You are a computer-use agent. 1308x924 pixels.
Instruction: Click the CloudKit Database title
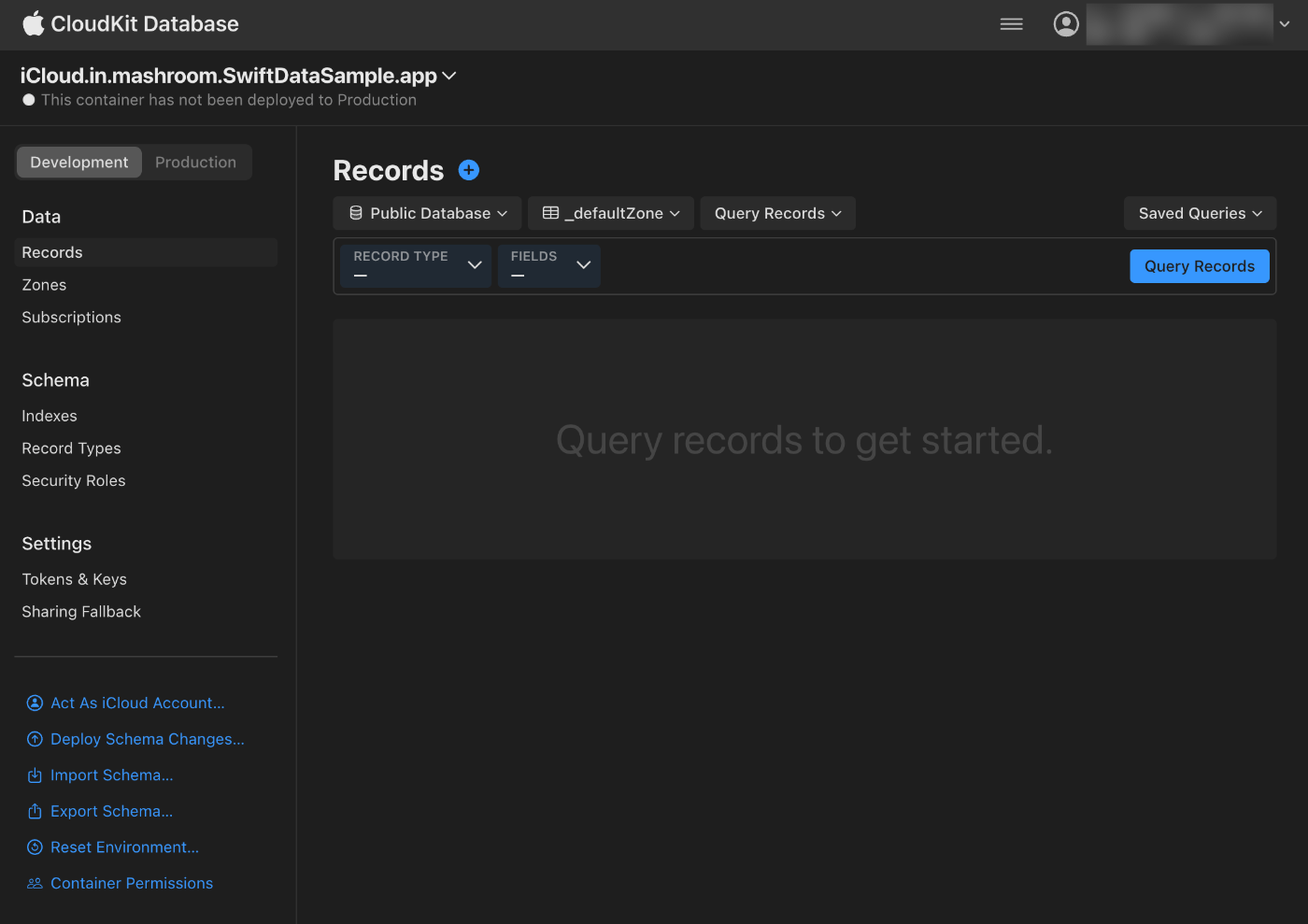pyautogui.click(x=145, y=24)
